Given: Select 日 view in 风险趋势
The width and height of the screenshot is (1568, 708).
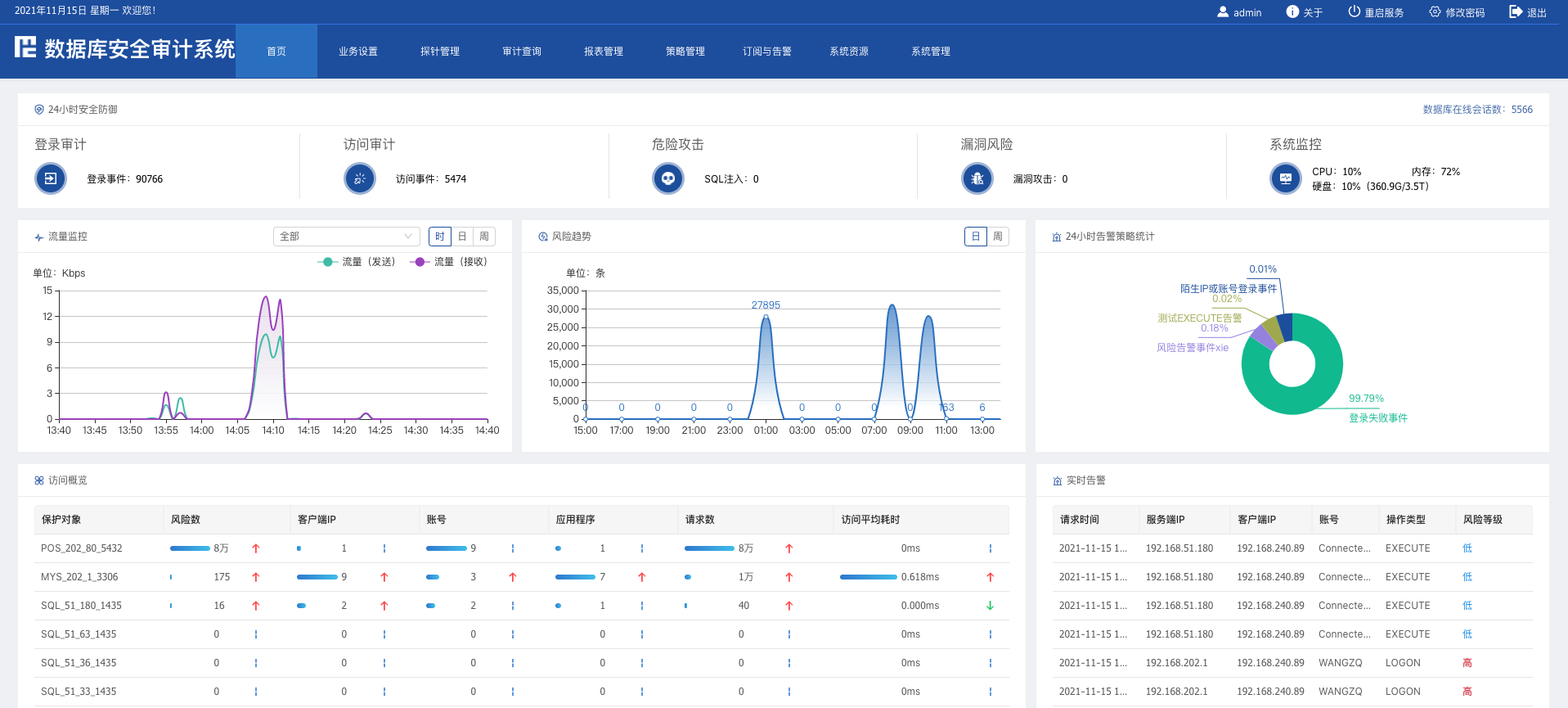Looking at the screenshot, I should (976, 237).
